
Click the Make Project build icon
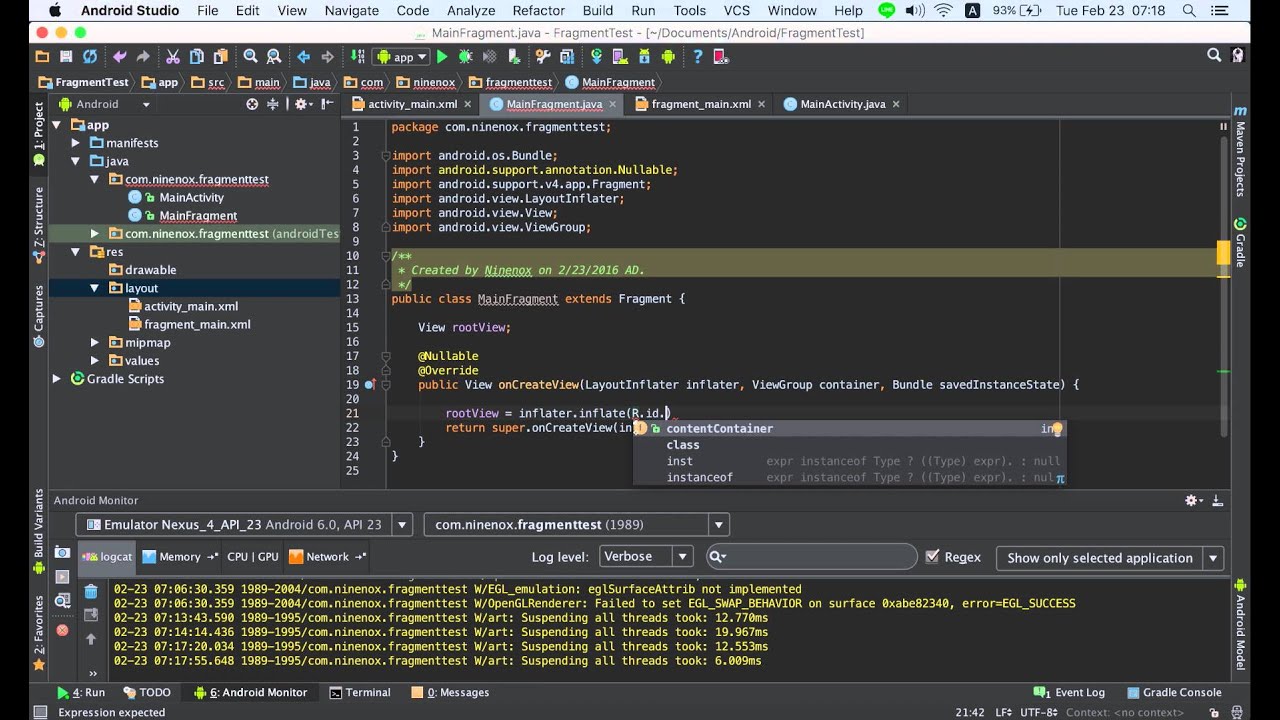[358, 57]
